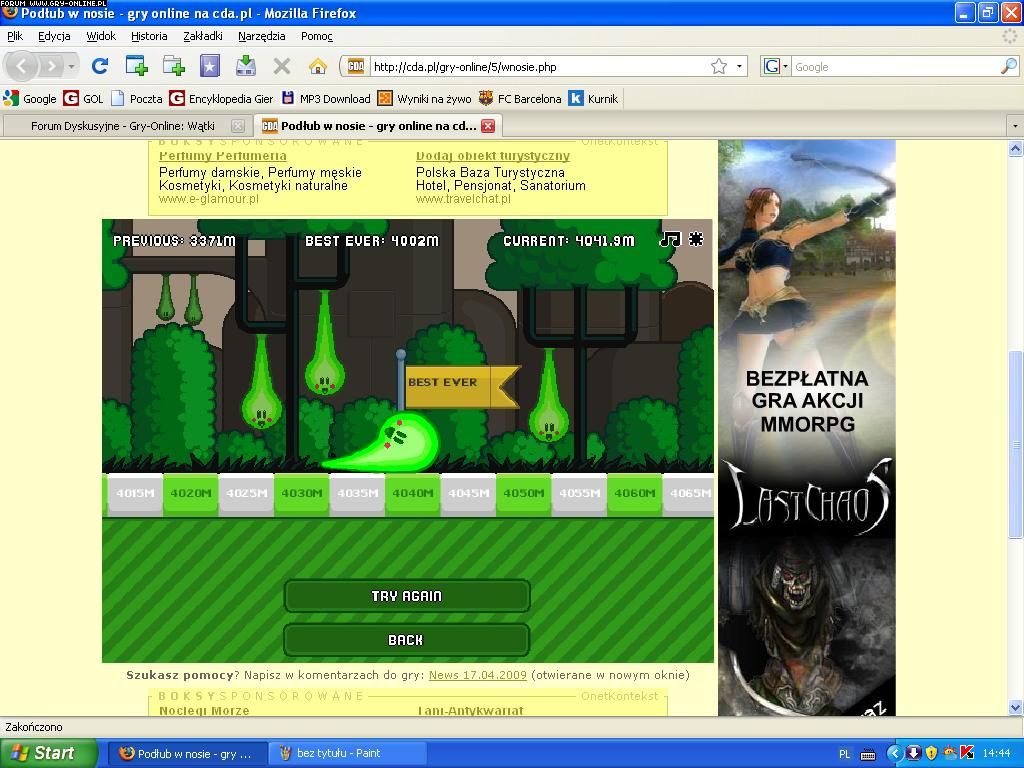Open the MP3 Download bookmark
Viewport: 1024px width, 768px height.
pyautogui.click(x=326, y=99)
